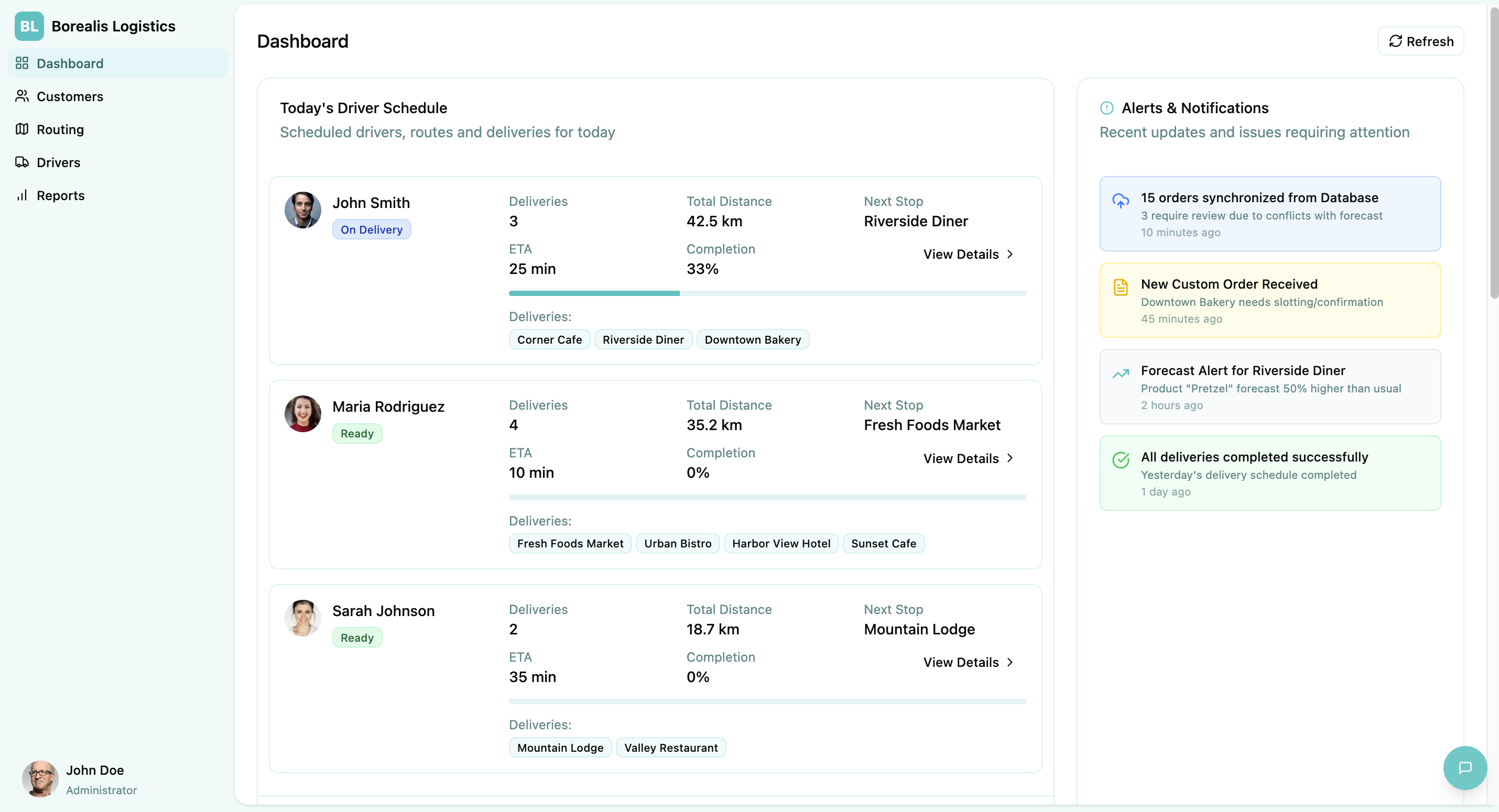
Task: Select the Harbor View Hotel delivery chip
Action: [x=781, y=543]
